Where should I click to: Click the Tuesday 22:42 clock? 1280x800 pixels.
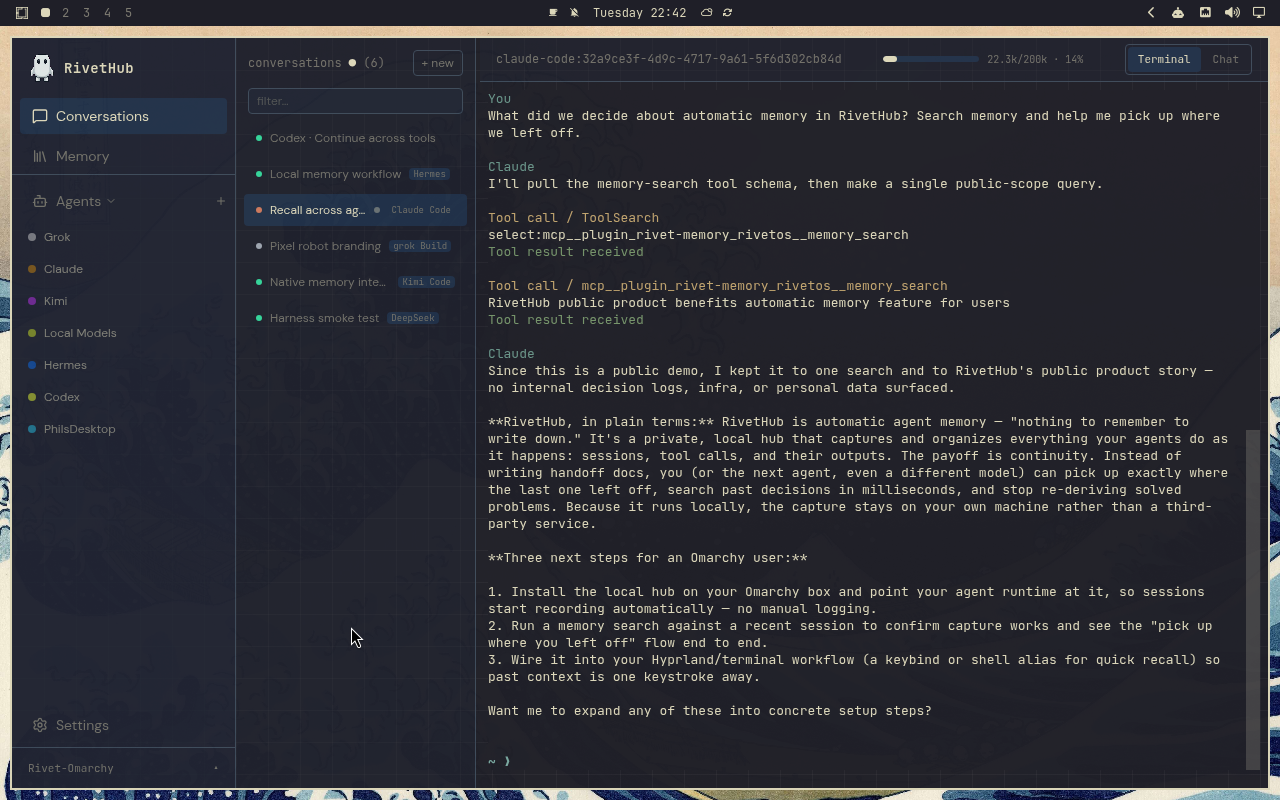pos(639,13)
